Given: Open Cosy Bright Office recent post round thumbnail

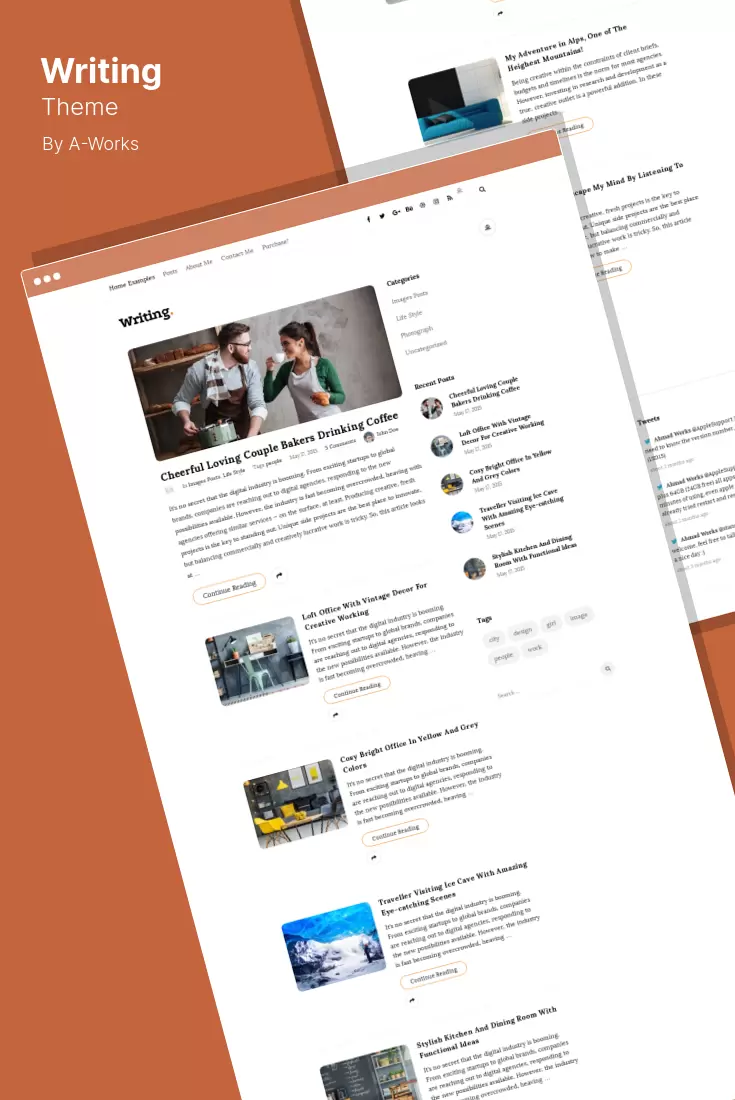Looking at the screenshot, I should (451, 483).
